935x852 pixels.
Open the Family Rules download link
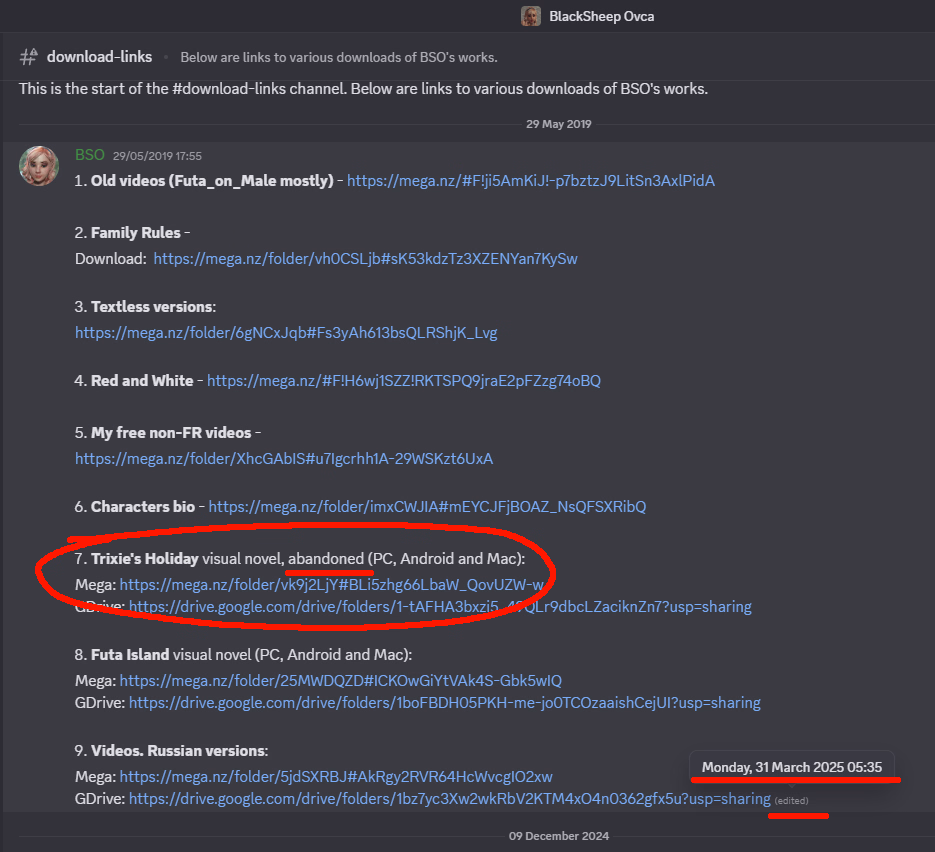pos(365,258)
